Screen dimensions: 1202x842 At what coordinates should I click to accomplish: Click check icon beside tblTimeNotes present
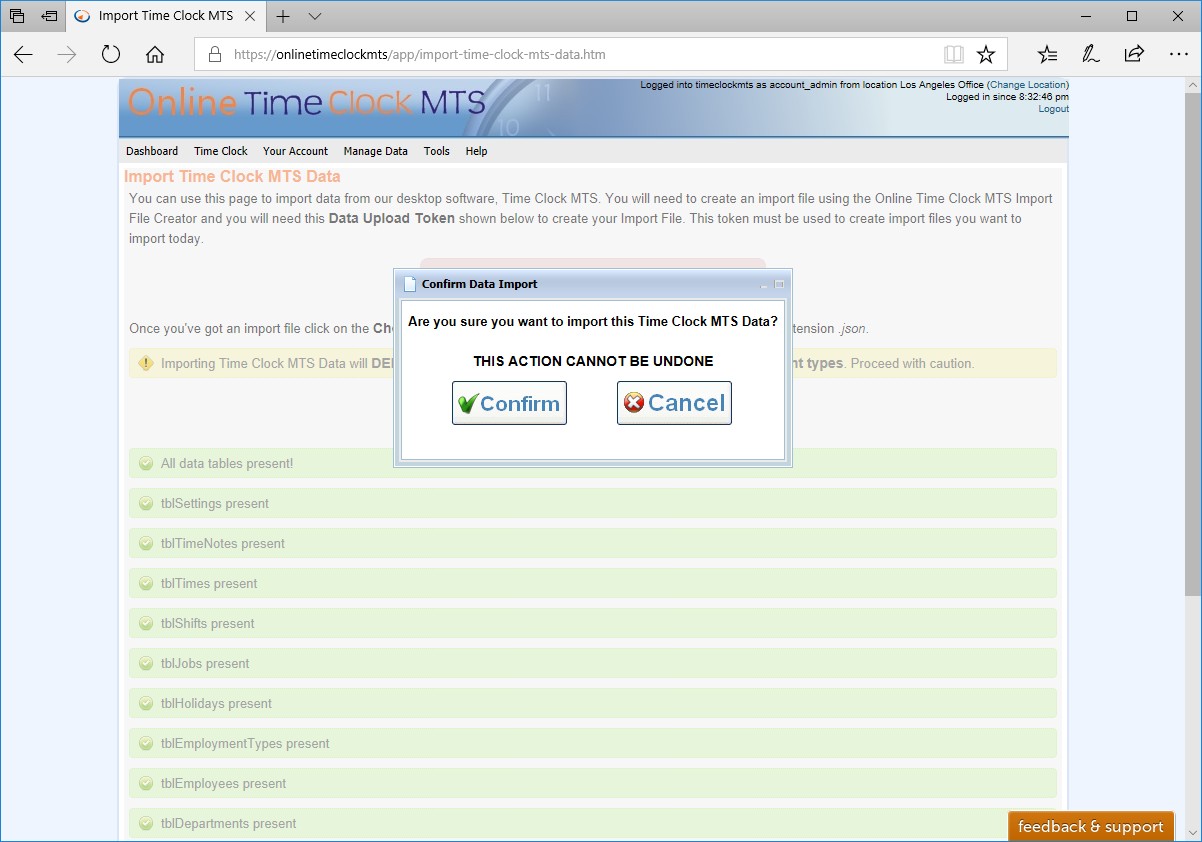[x=146, y=543]
